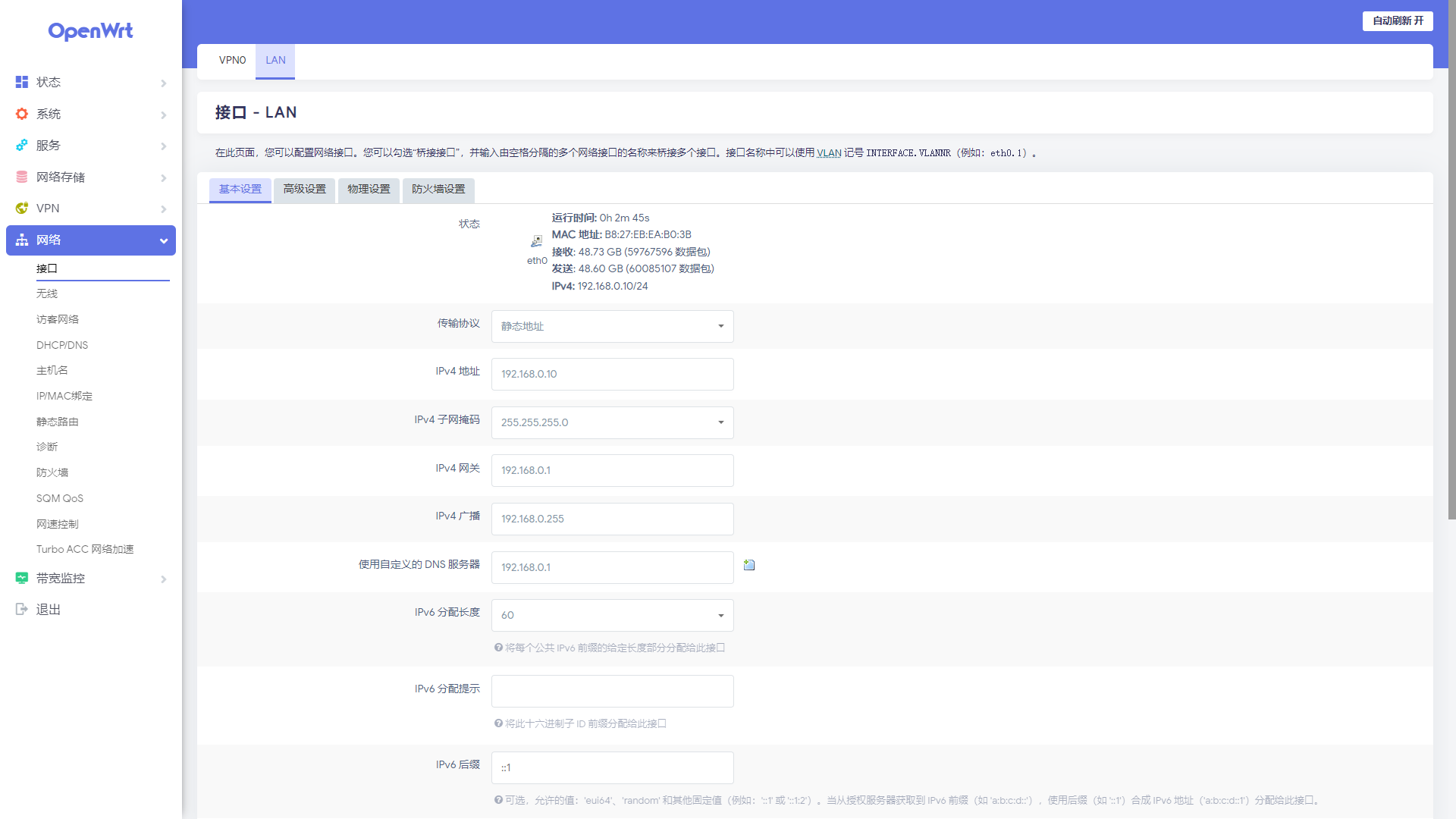This screenshot has width=1456, height=819.
Task: Focus the IPv4 地址 input field
Action: pyautogui.click(x=612, y=374)
